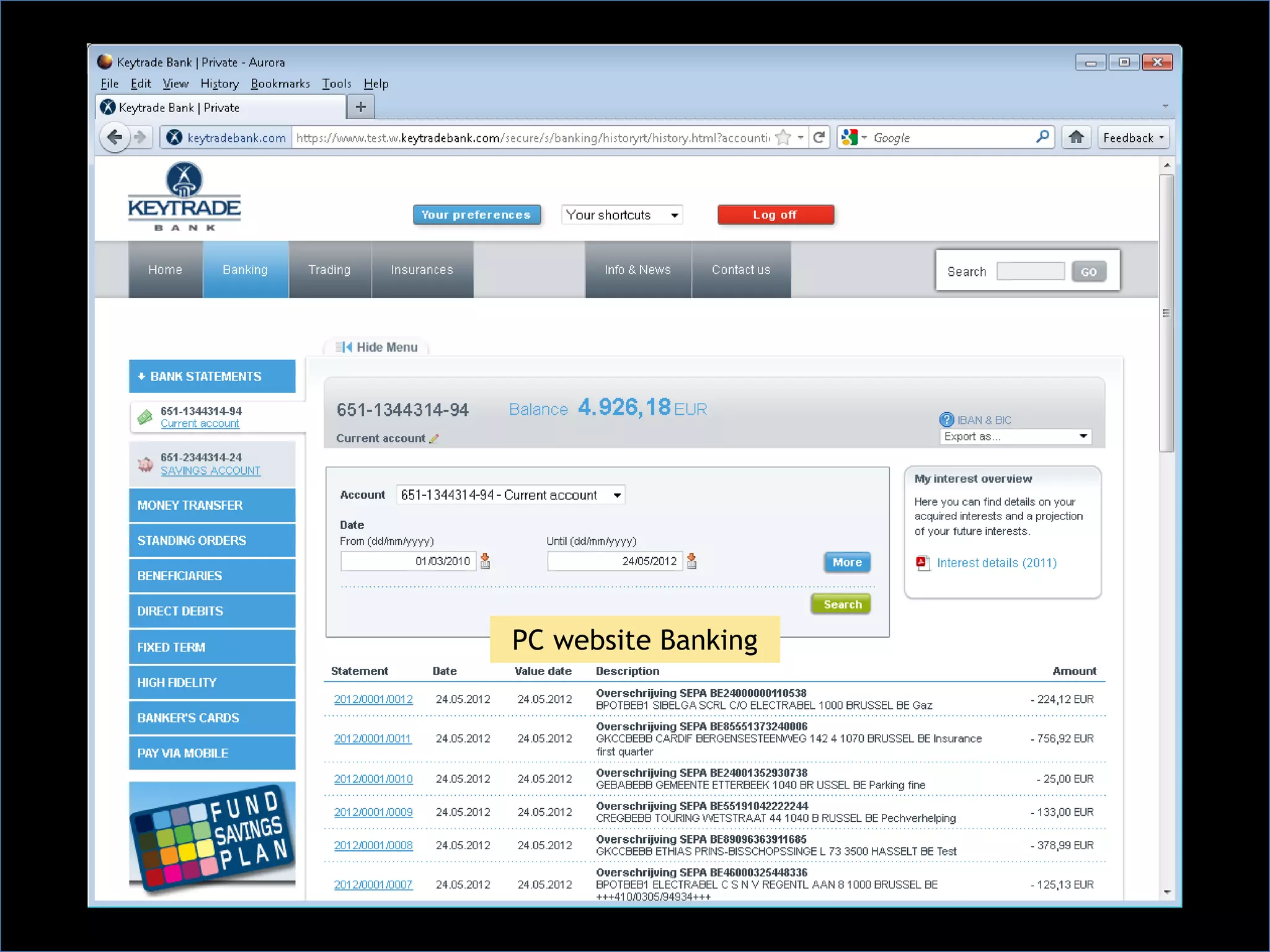
Task: Open the Help menu
Action: coord(376,84)
